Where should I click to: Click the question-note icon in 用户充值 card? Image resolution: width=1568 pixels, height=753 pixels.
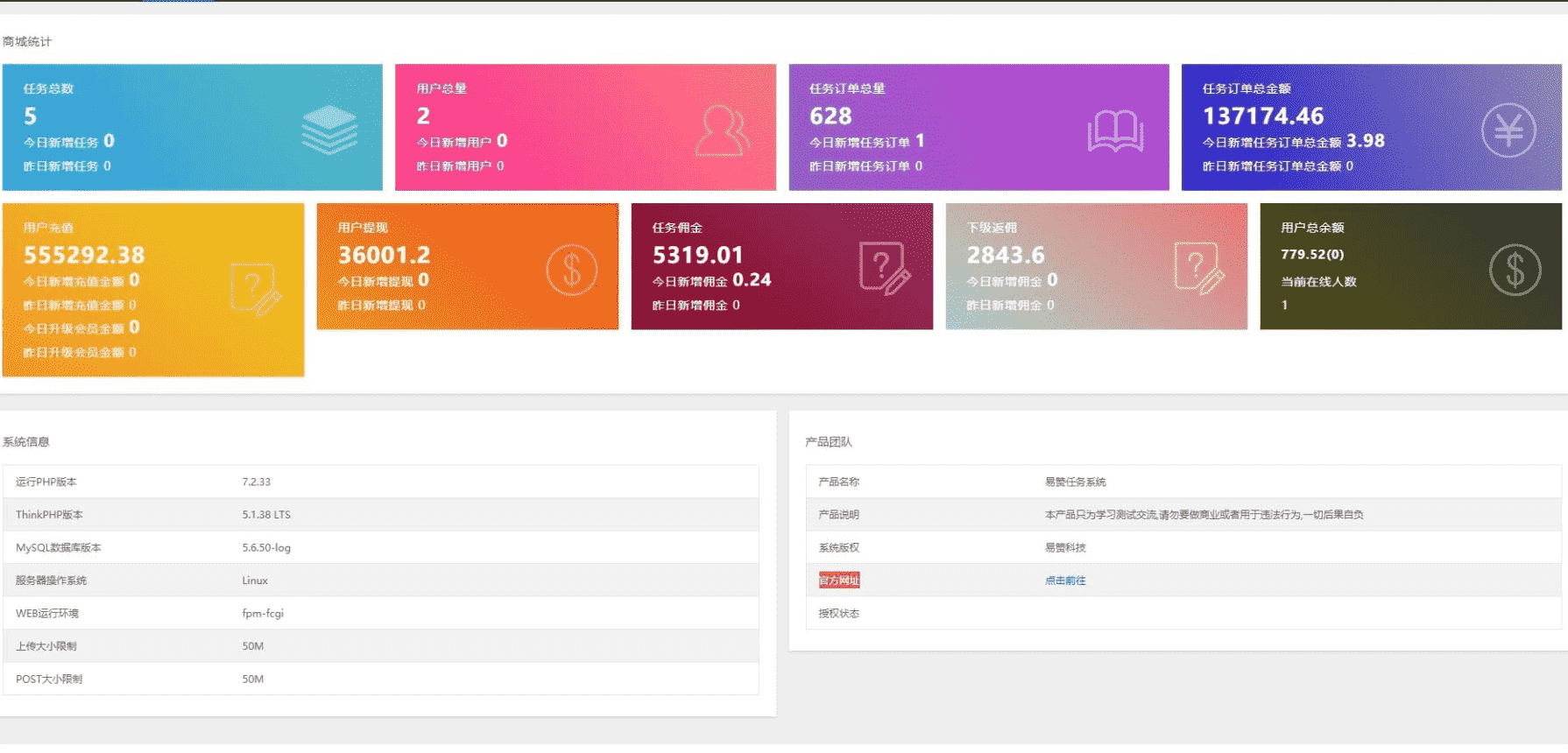(255, 288)
